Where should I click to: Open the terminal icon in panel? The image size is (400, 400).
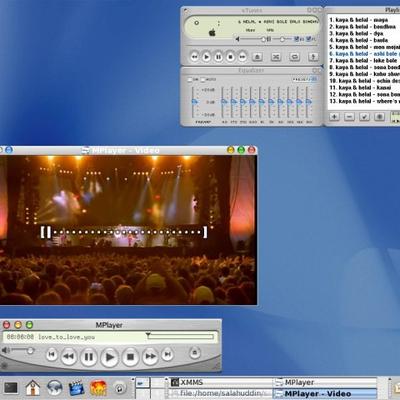(x=11, y=388)
